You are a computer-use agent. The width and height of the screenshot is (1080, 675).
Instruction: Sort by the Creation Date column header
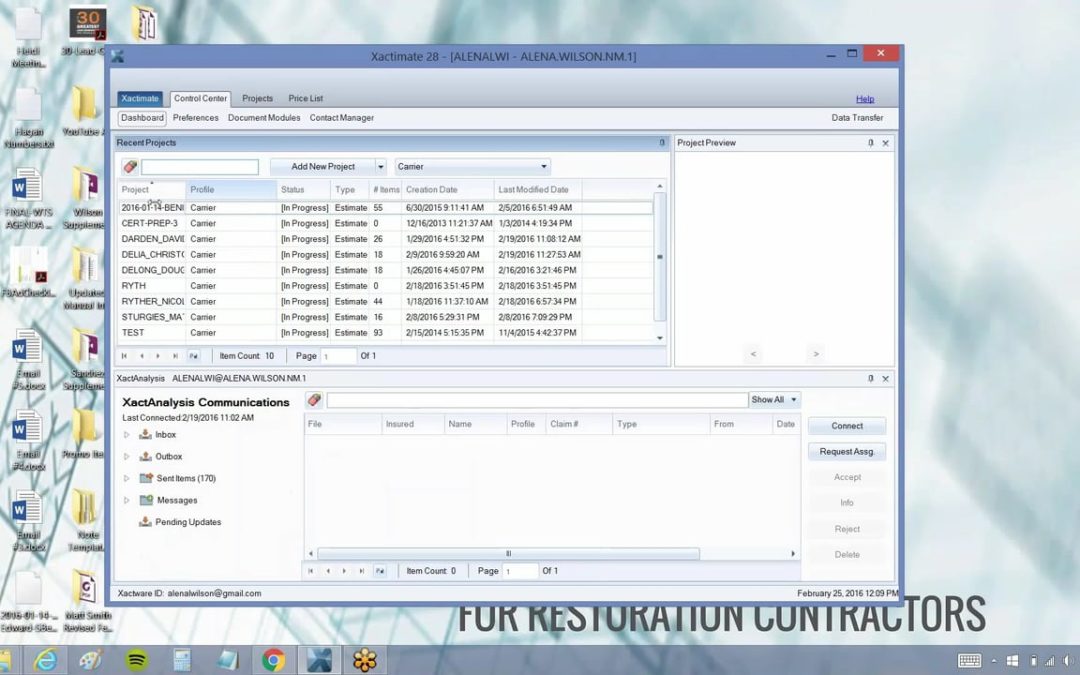(x=448, y=189)
